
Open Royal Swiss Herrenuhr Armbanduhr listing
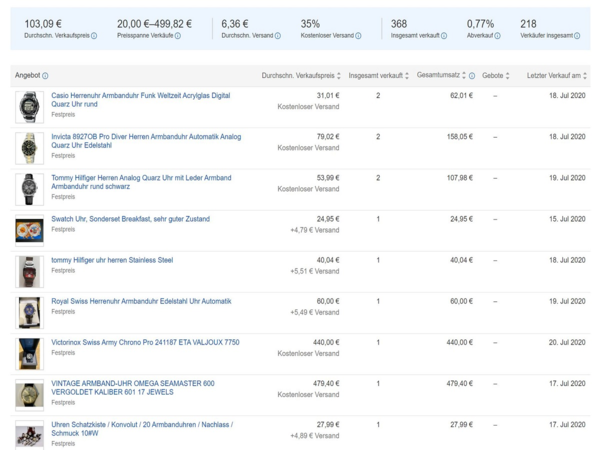tap(141, 301)
